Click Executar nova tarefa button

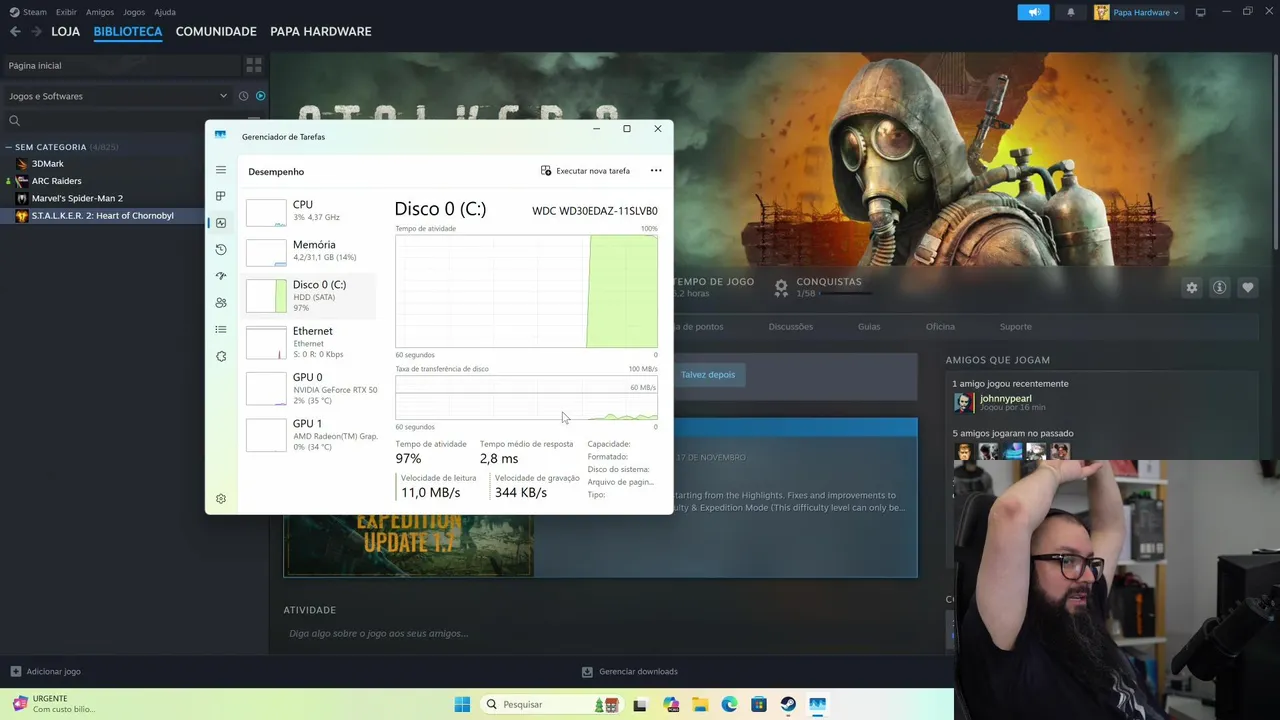tap(585, 171)
